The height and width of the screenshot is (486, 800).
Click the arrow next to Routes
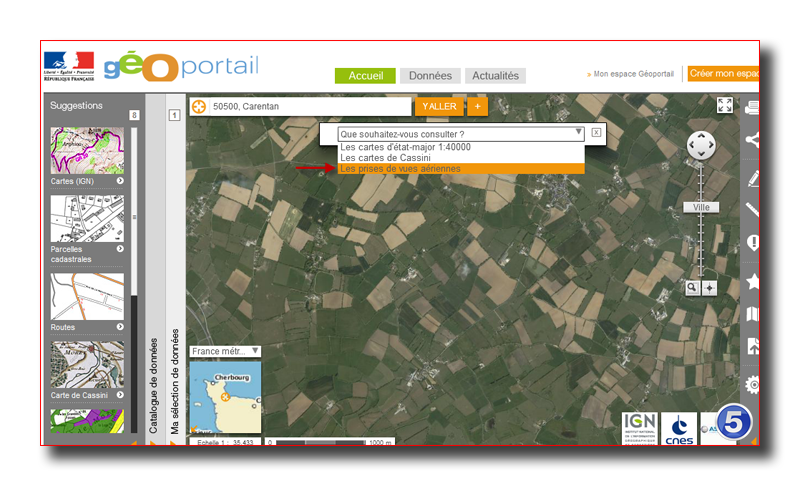click(120, 326)
